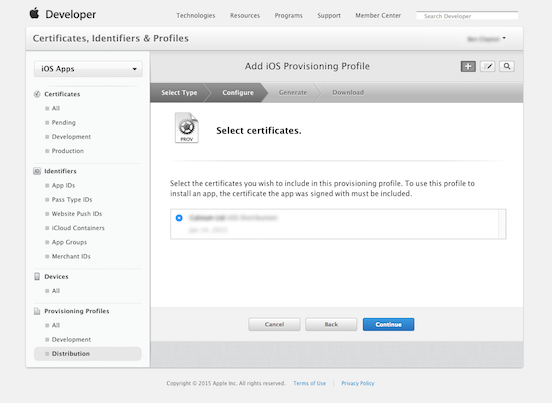The height and width of the screenshot is (403, 552).
Task: Go to Member Center
Action: [x=378, y=15]
